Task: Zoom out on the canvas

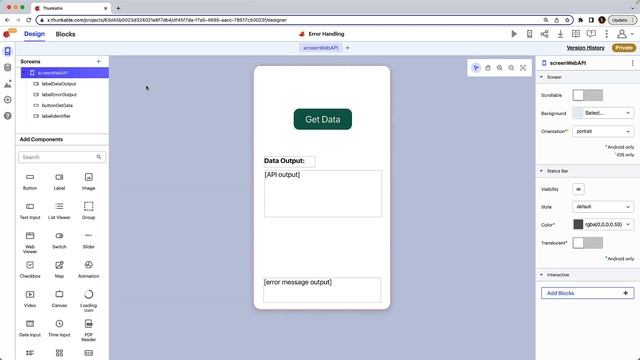Action: click(511, 68)
